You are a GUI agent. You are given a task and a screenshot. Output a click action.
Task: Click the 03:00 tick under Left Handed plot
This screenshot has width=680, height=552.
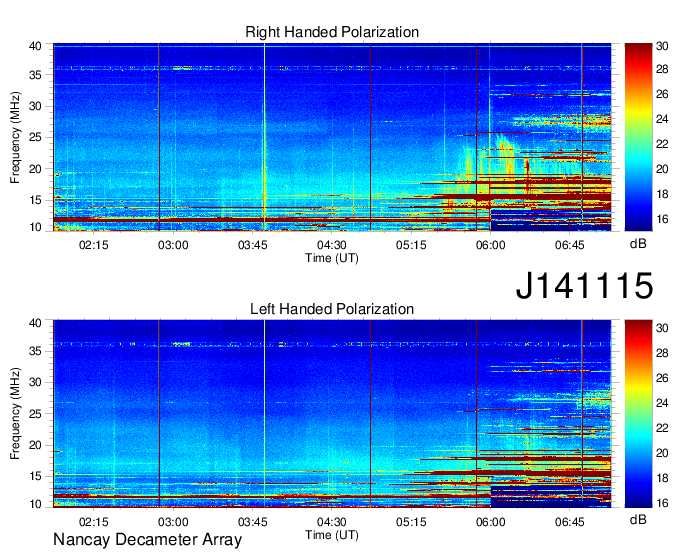(173, 522)
